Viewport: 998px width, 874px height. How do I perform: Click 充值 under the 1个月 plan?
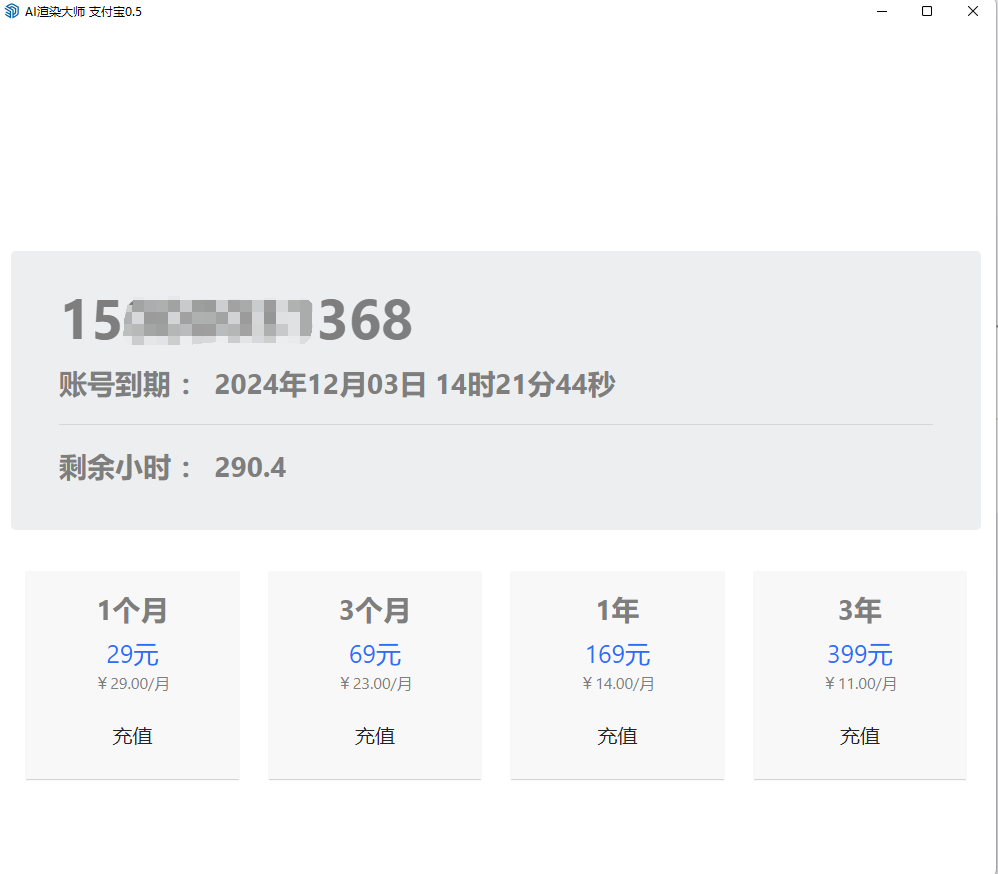click(132, 736)
